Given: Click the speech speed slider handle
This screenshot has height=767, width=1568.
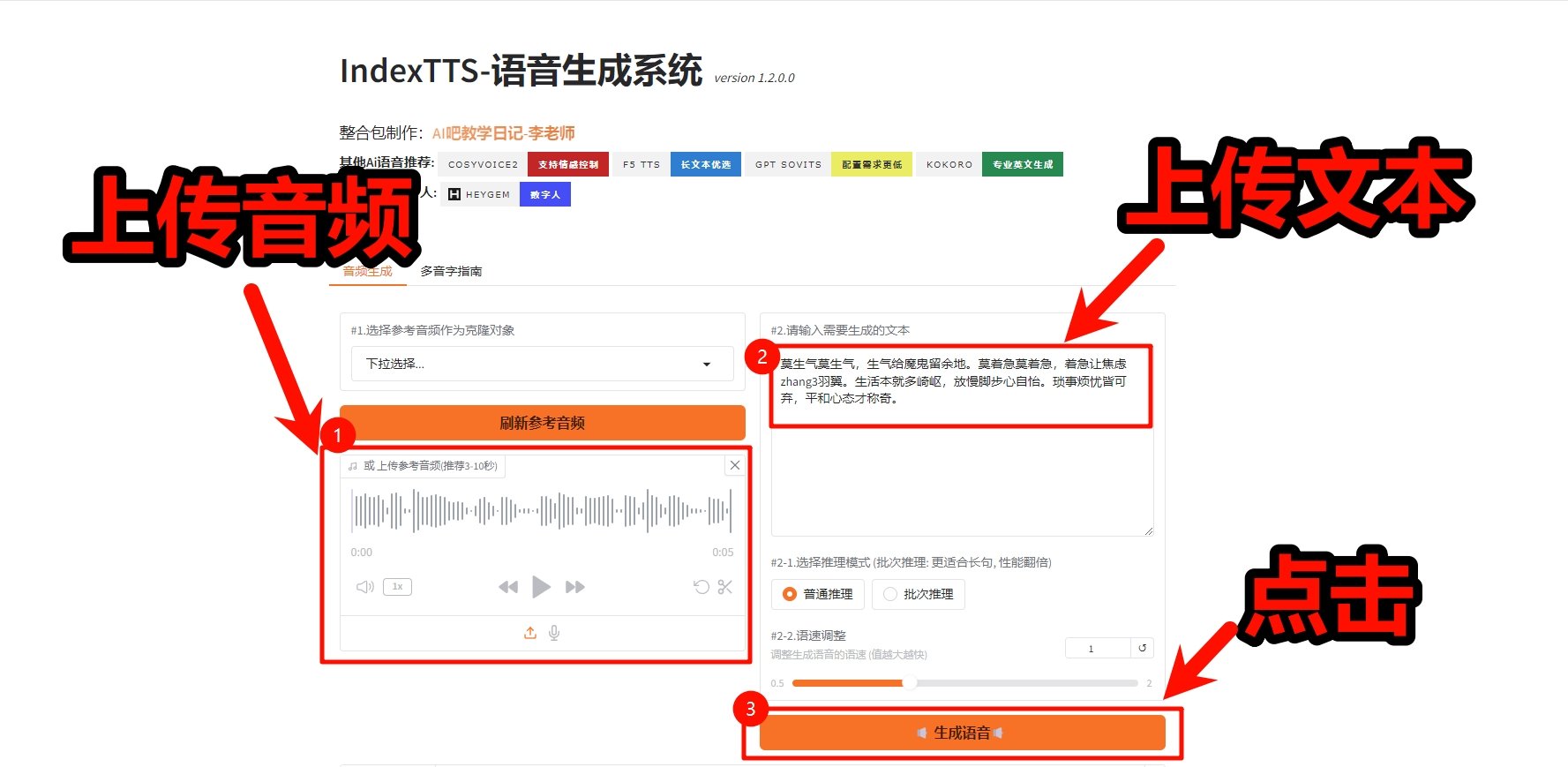Looking at the screenshot, I should 910,682.
